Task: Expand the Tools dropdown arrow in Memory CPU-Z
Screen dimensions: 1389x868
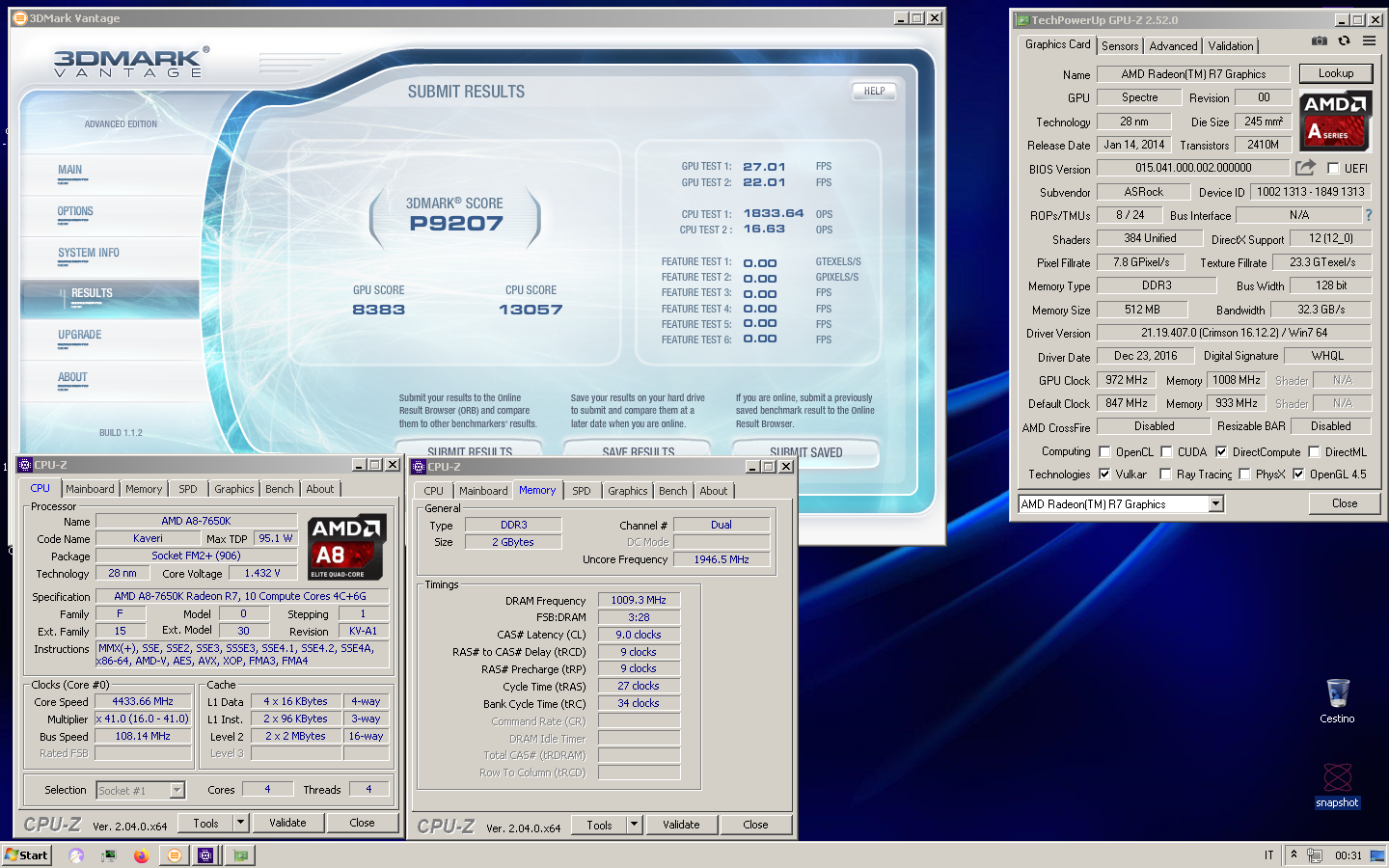Action: coord(634,825)
